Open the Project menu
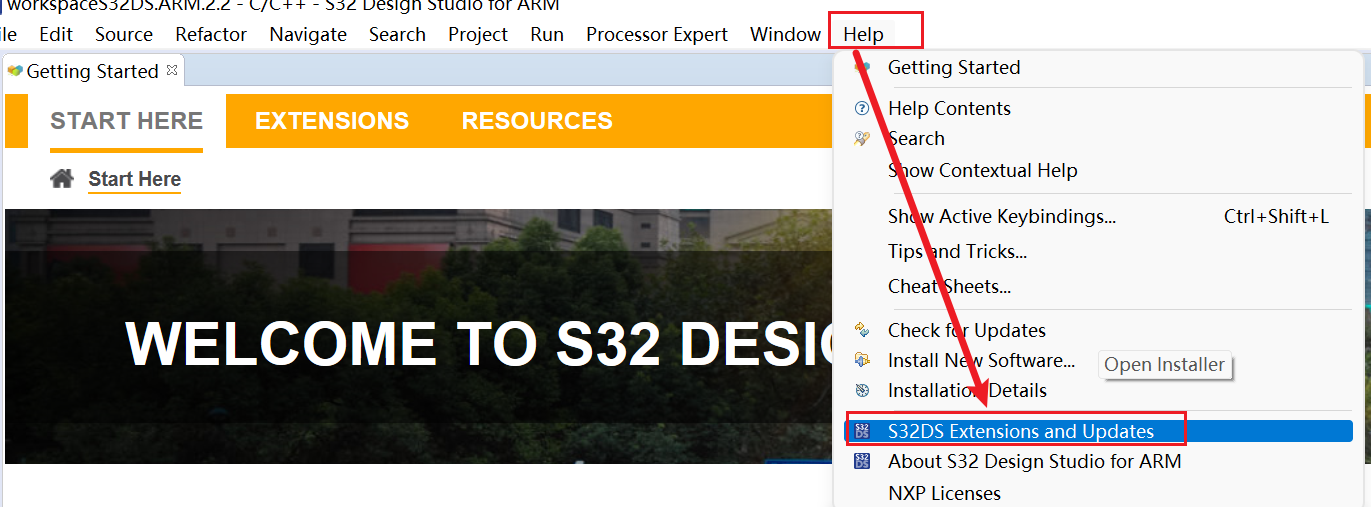The image size is (1371, 507). click(x=478, y=34)
